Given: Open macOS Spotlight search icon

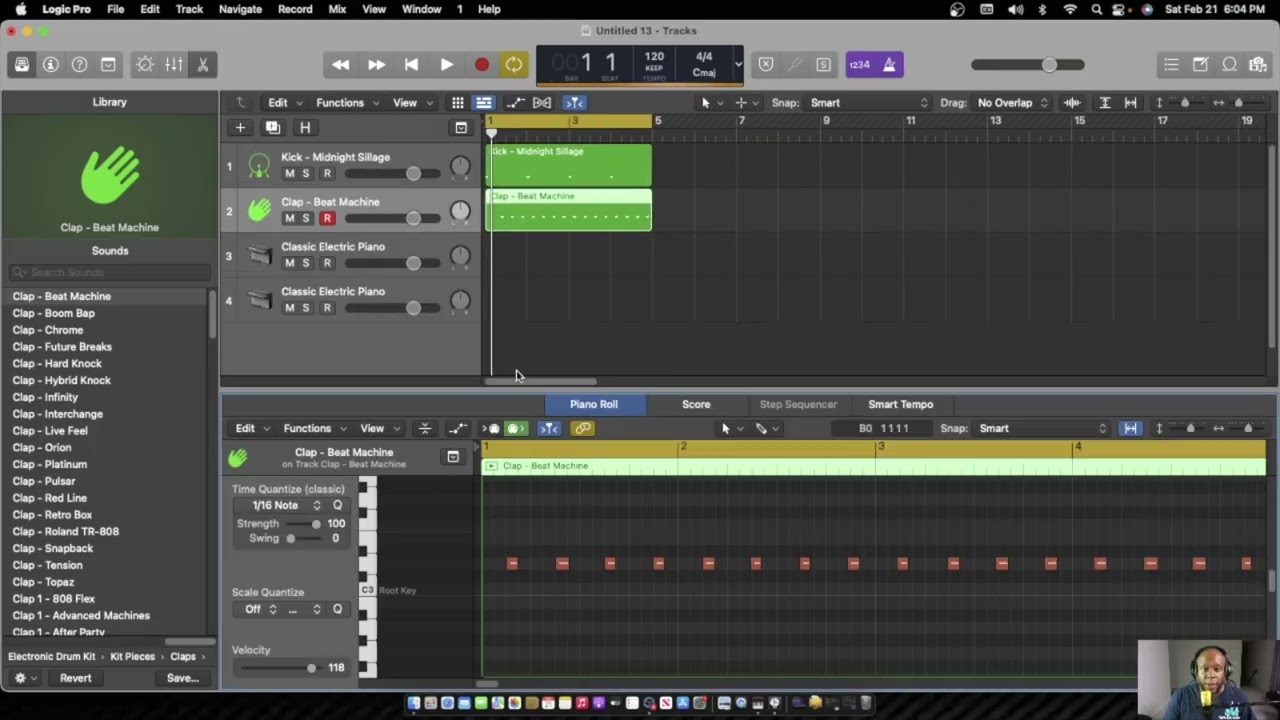Looking at the screenshot, I should (1097, 9).
